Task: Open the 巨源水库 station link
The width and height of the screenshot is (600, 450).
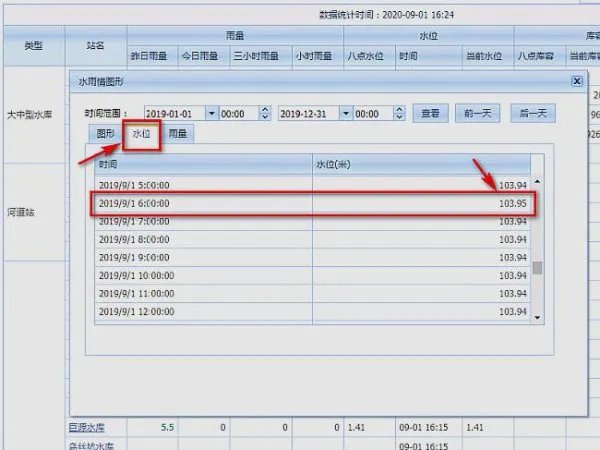Action: coord(87,427)
